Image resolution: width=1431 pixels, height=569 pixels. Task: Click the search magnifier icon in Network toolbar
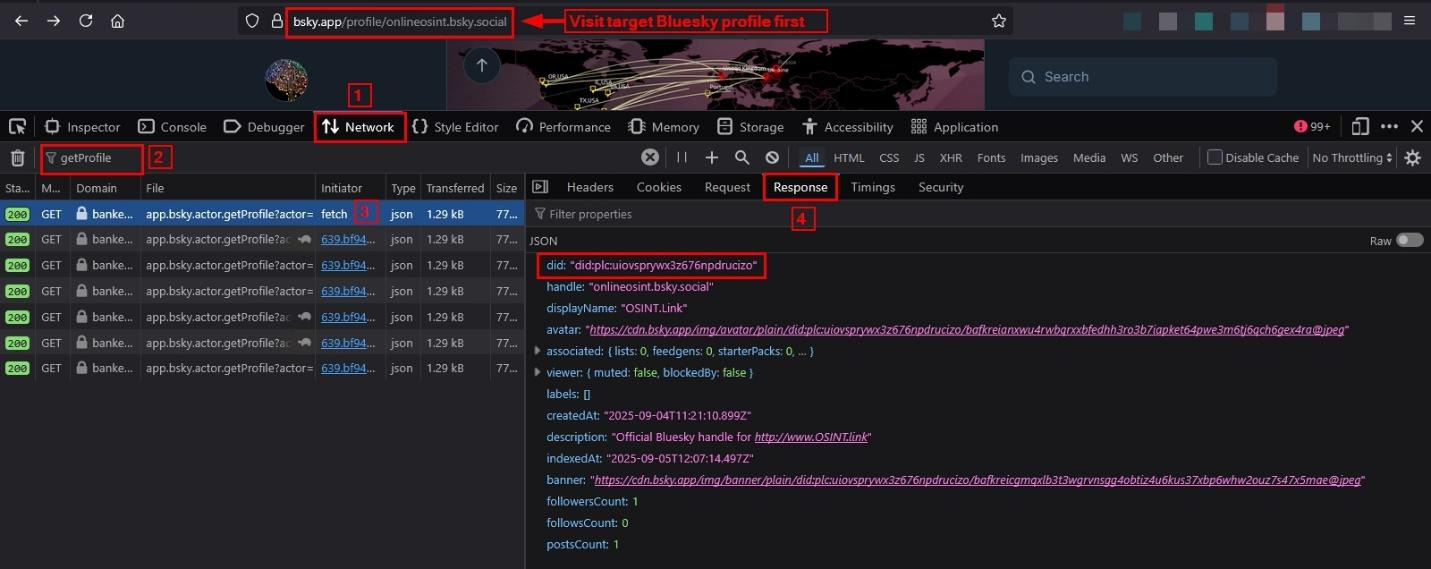coord(742,158)
